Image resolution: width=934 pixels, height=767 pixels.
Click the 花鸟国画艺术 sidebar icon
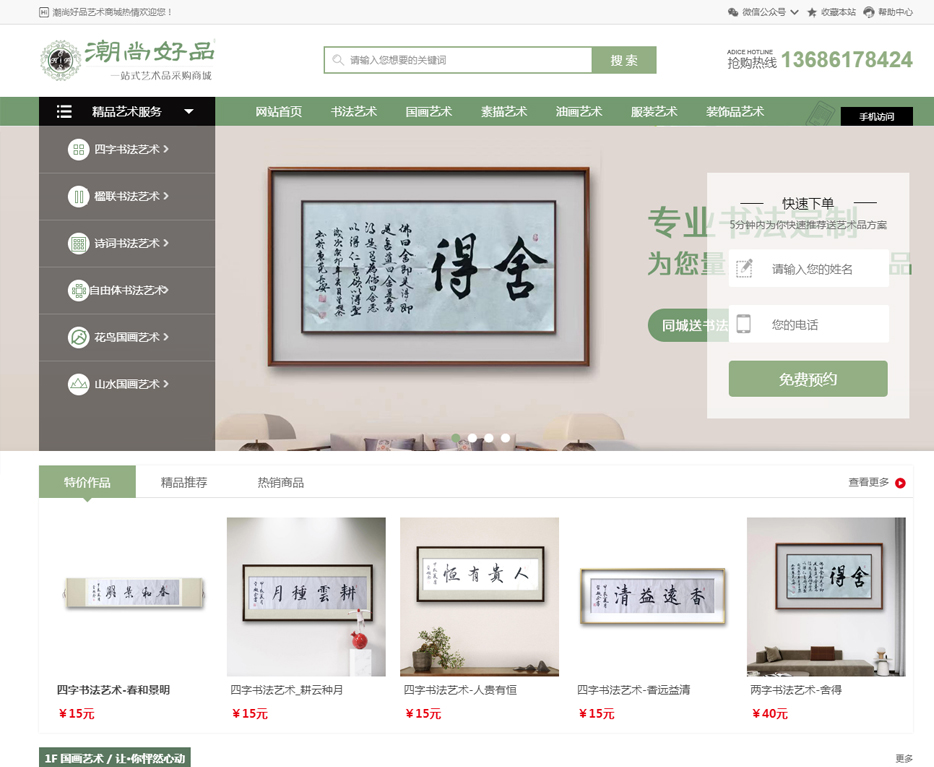point(78,338)
